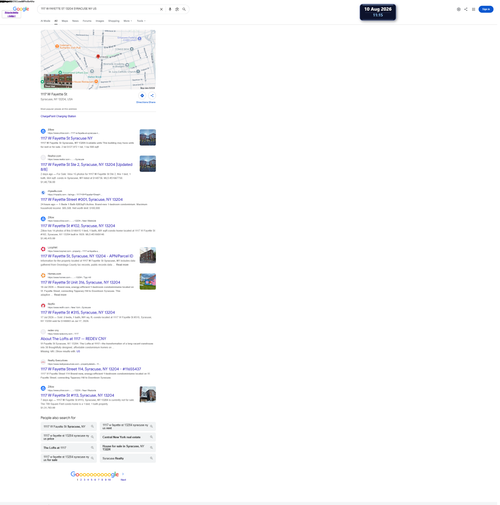Image resolution: width=500 pixels, height=505 pixels.
Task: Open '1117 W Fayette Street #001' result
Action: point(82,200)
